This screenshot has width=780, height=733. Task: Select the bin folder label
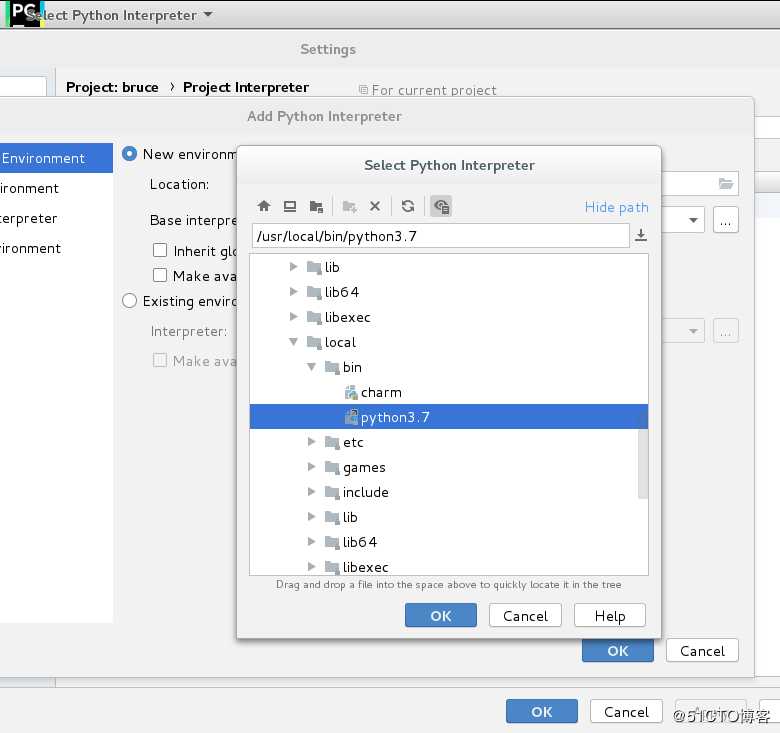352,367
